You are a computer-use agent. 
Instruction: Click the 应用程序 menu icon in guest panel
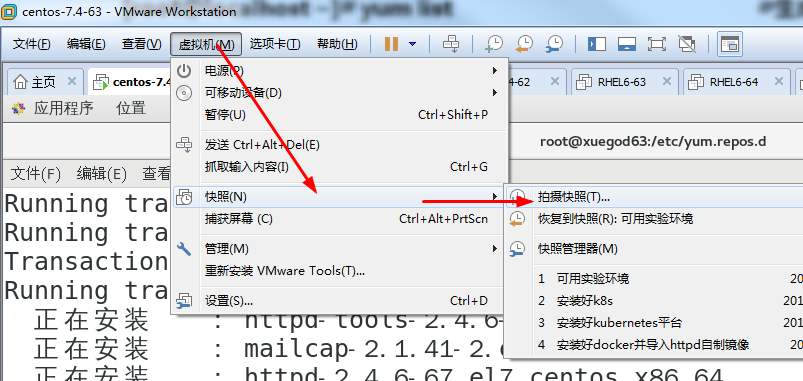[18, 108]
